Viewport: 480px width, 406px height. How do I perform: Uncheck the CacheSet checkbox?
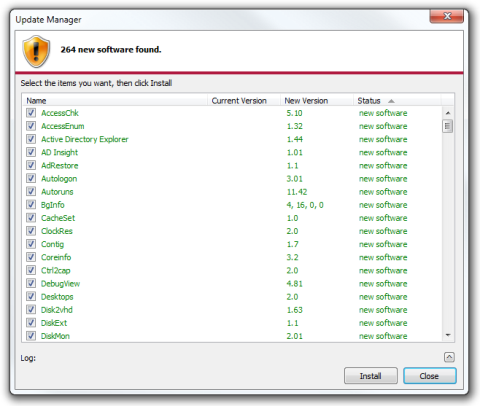pos(31,218)
